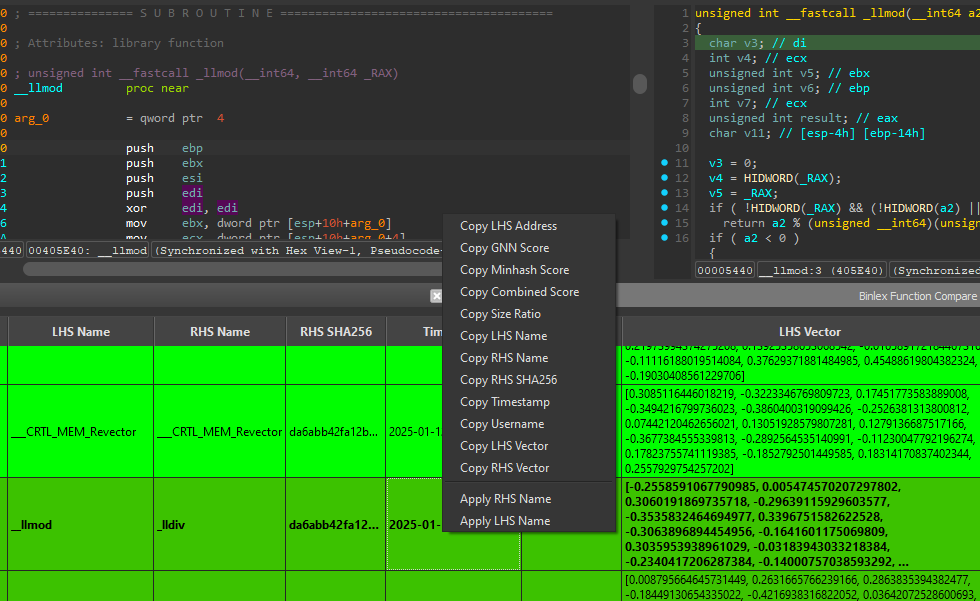The image size is (980, 601).
Task: Toggle breakpoint dot on pseudocode line 13
Action: (x=664, y=192)
